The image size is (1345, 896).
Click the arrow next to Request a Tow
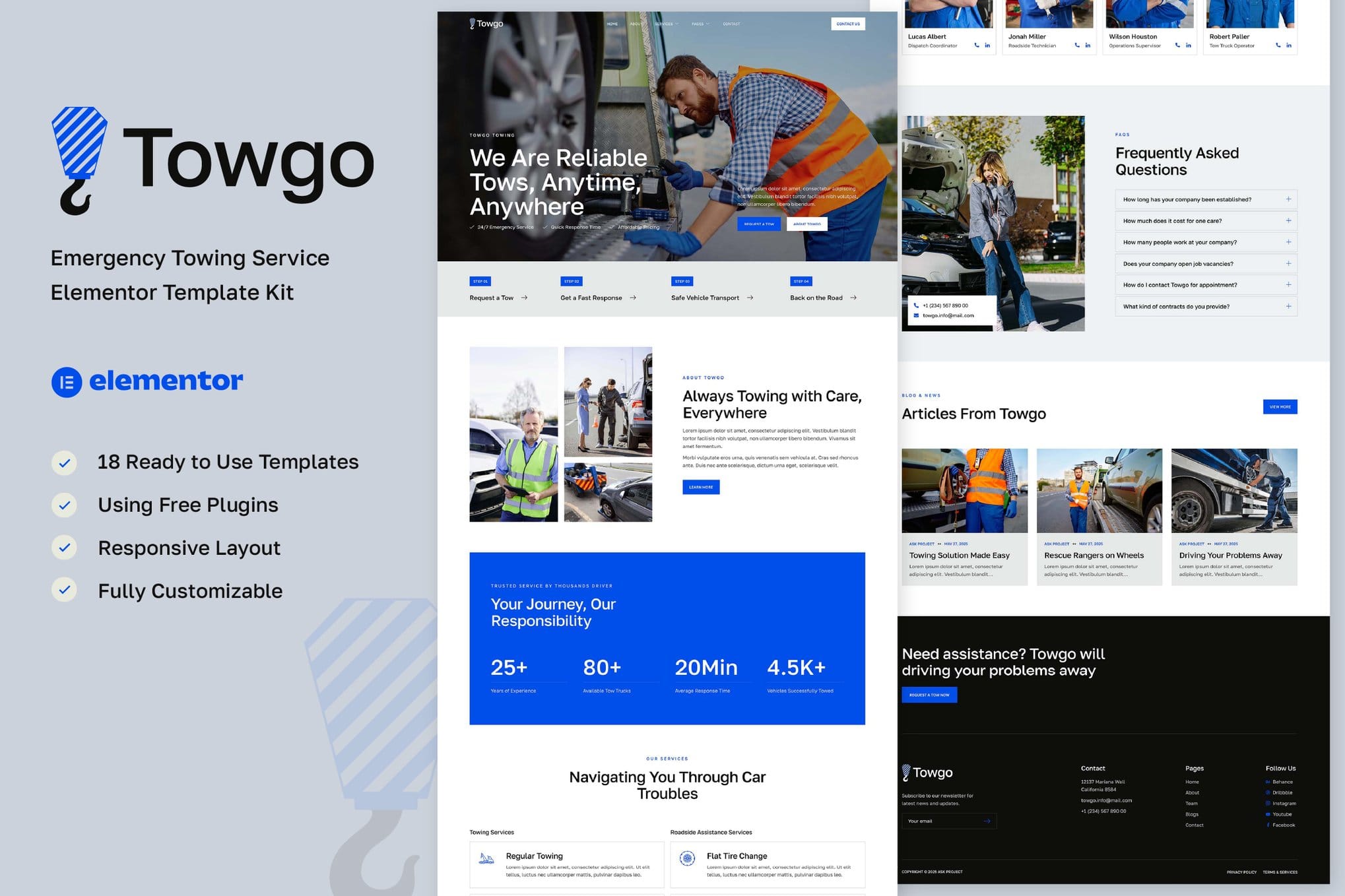525,298
